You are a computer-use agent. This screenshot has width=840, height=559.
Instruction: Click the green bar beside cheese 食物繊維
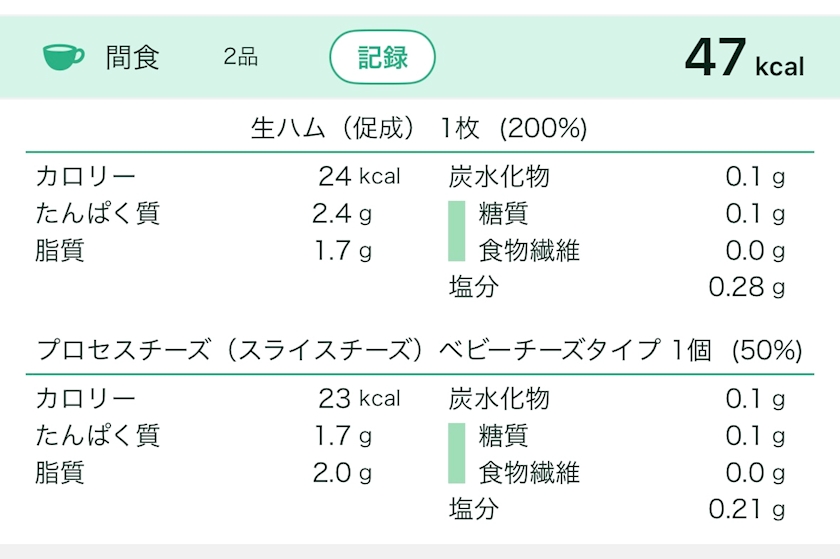456,472
